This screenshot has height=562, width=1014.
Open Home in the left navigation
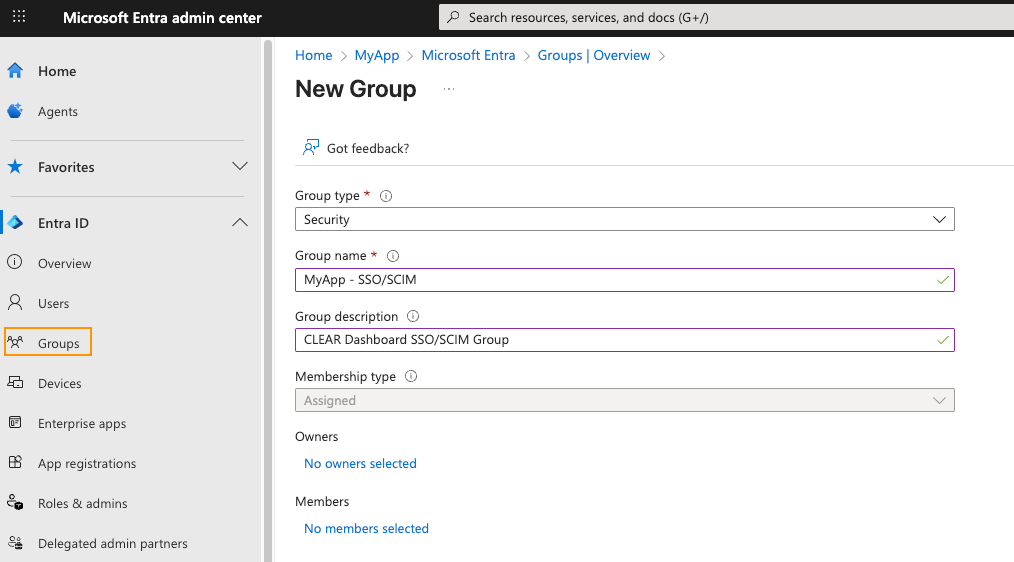(57, 71)
